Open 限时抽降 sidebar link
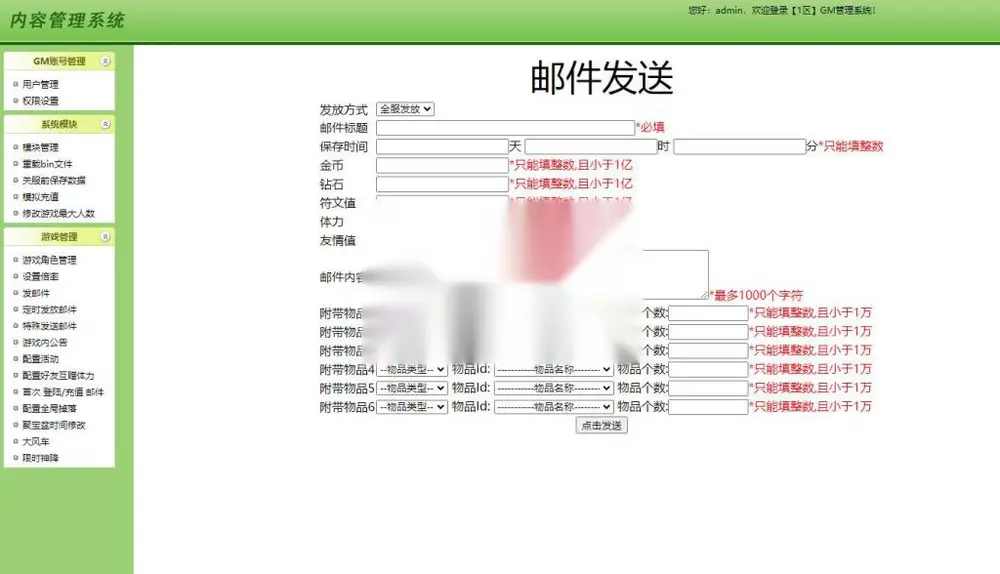Viewport: 1000px width, 574px height. 40,458
